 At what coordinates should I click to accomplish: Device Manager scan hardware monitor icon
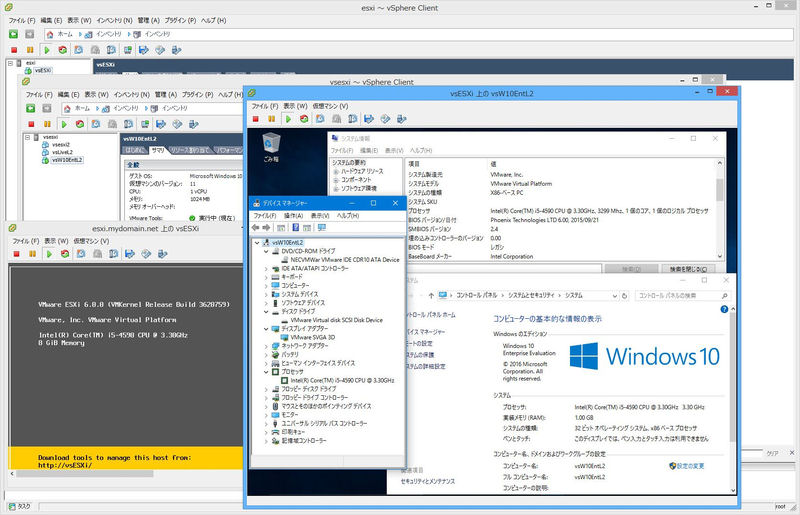[322, 228]
